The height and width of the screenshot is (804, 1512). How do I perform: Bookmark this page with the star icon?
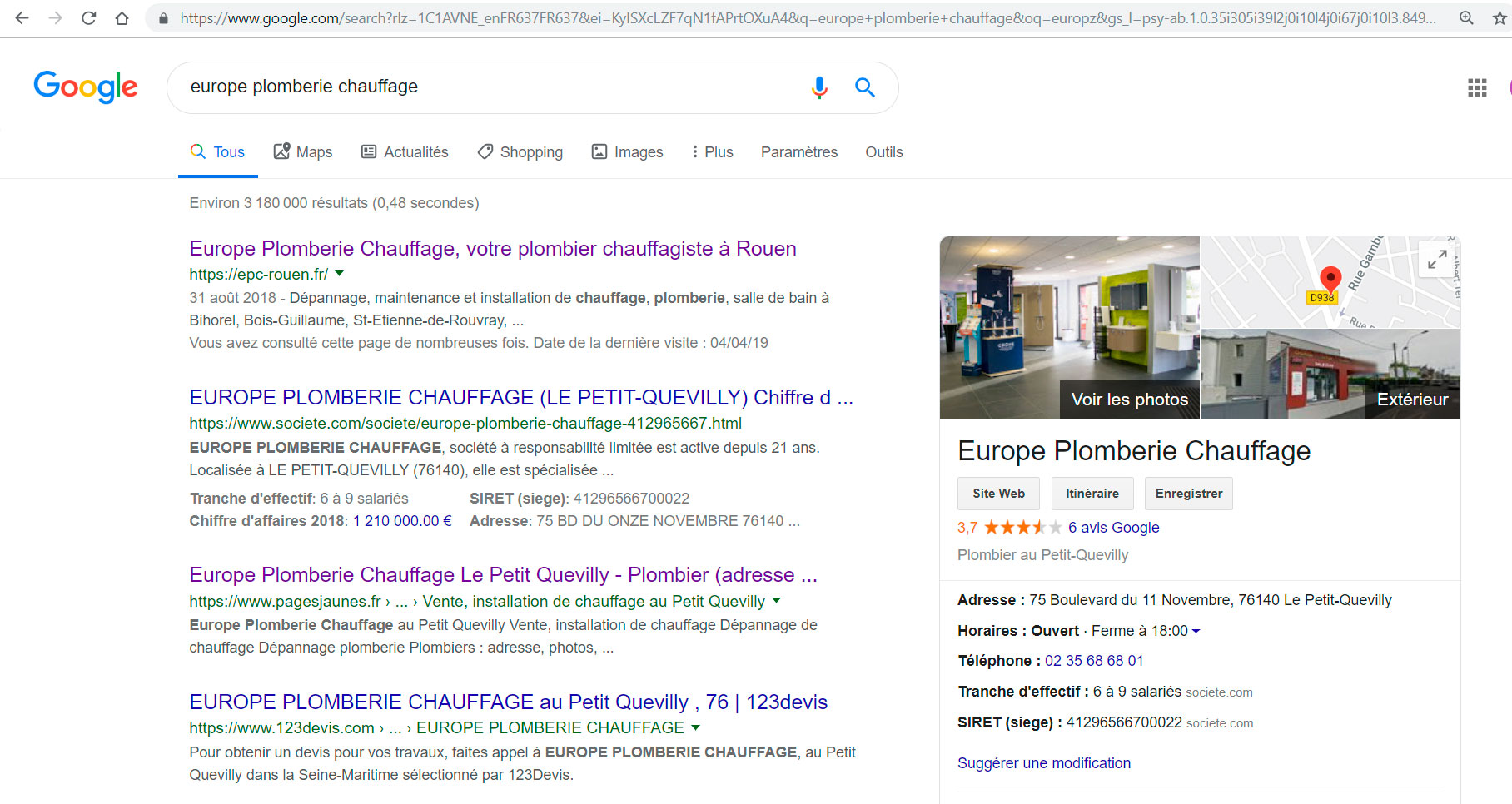[1500, 17]
